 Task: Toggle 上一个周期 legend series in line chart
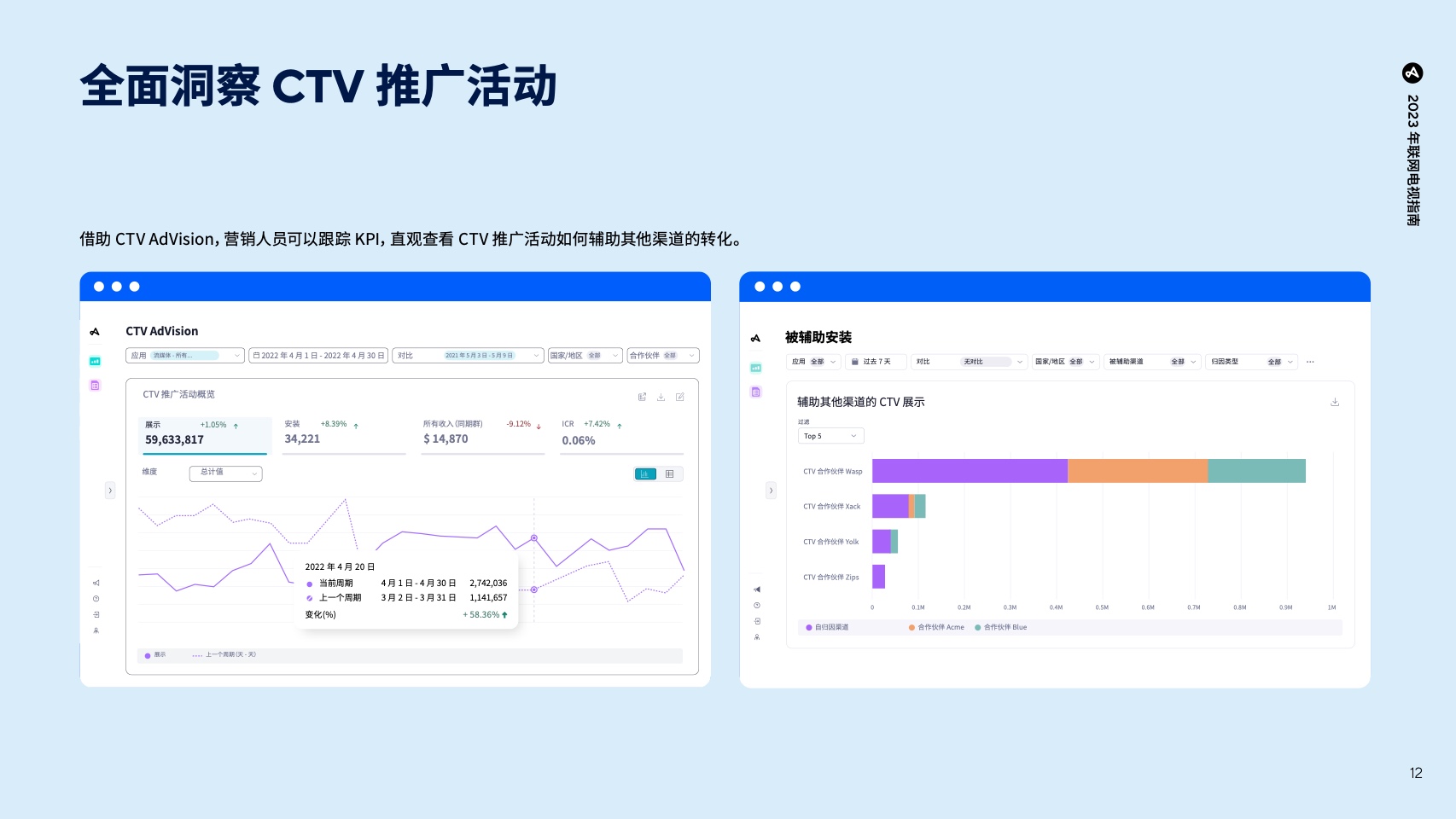[224, 655]
